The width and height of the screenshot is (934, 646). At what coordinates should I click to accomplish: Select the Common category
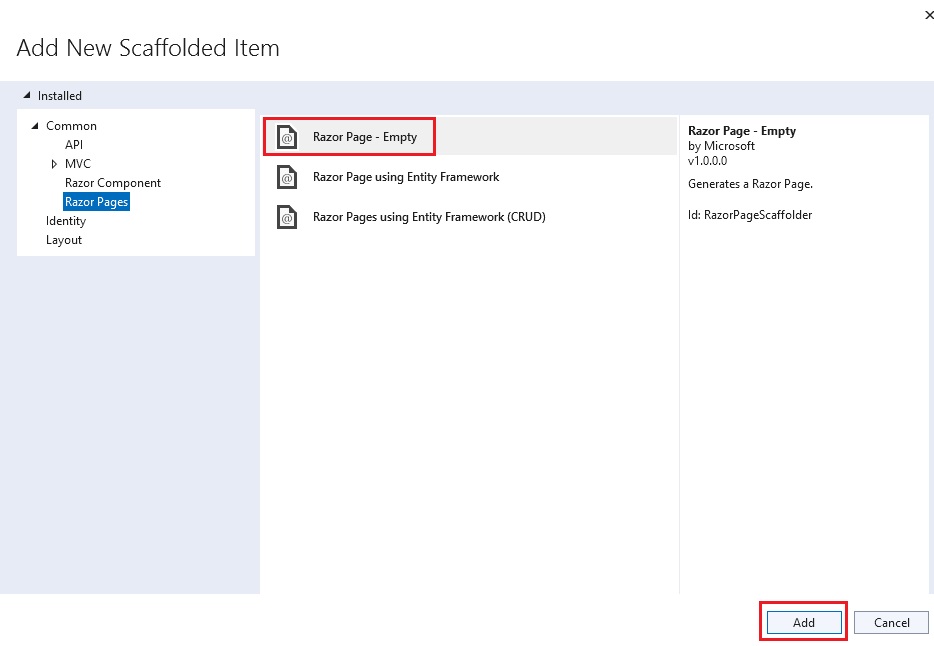point(71,126)
